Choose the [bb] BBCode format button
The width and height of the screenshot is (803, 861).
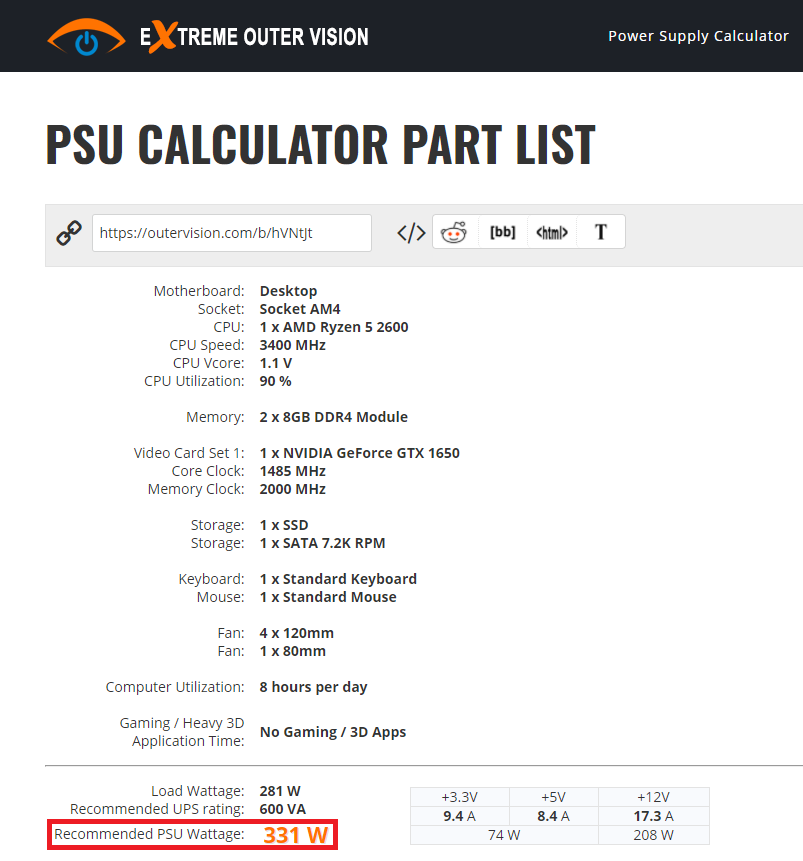pyautogui.click(x=503, y=232)
